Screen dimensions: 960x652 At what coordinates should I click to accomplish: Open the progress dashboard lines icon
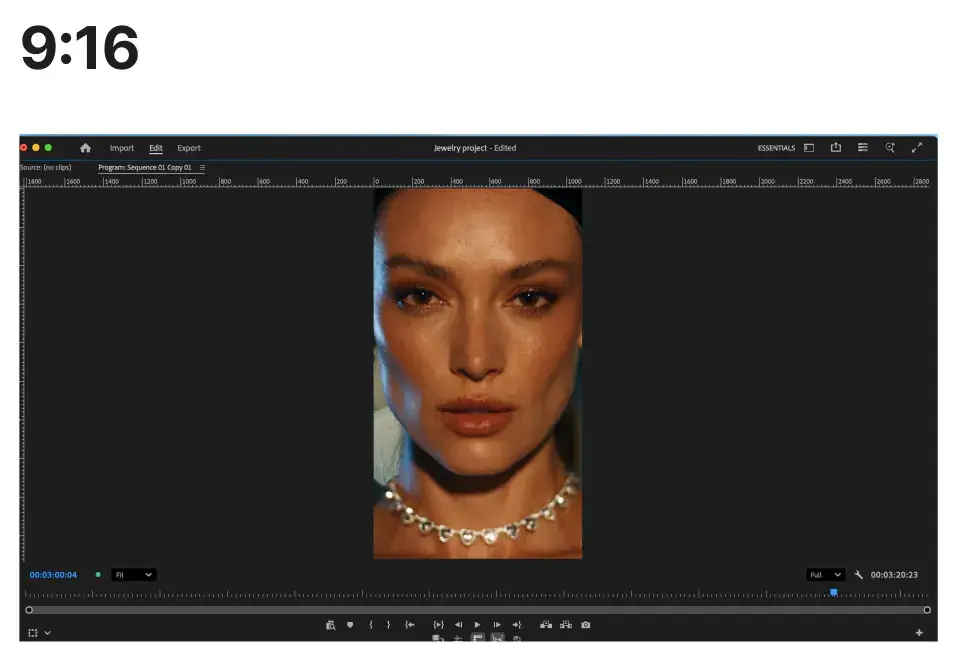[863, 148]
